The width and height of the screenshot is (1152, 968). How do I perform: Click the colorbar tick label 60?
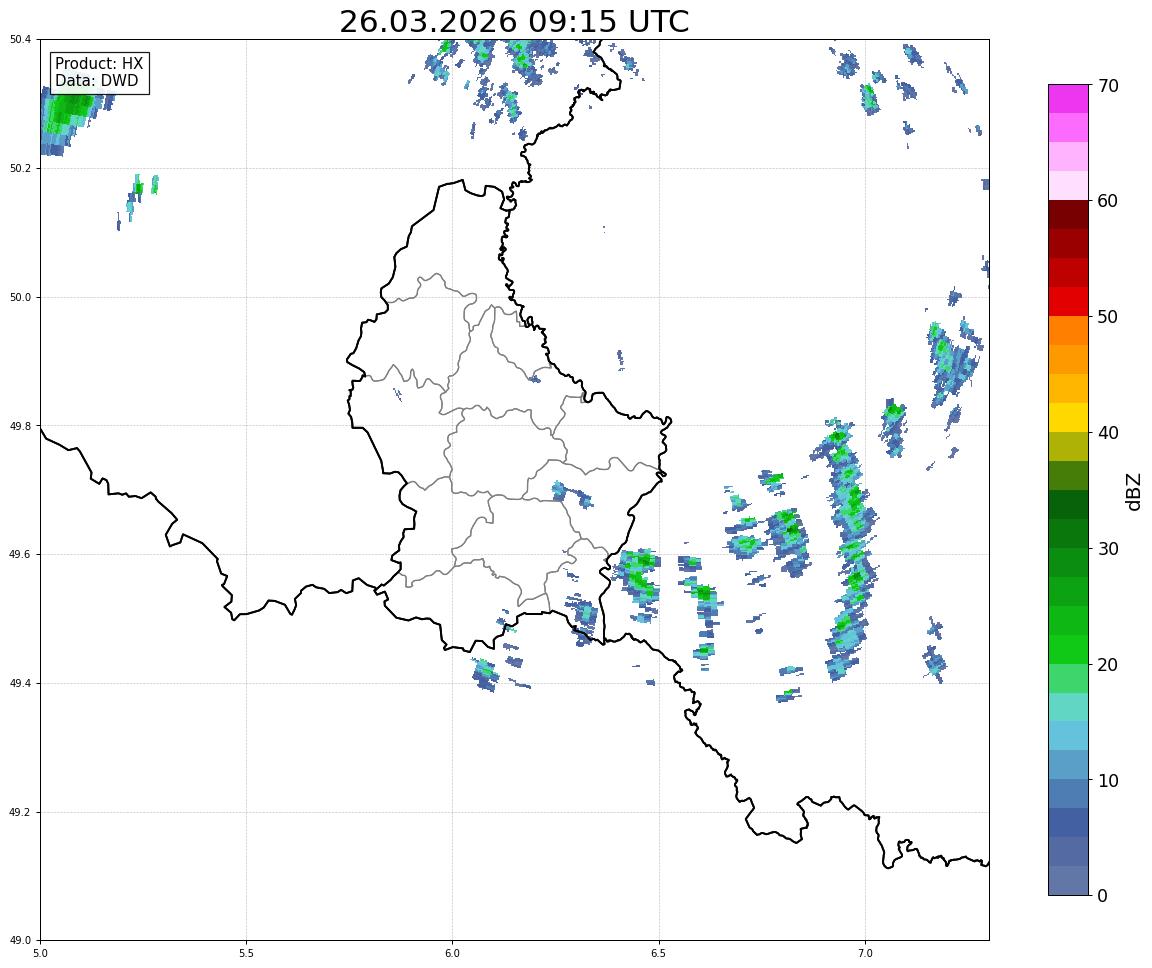pyautogui.click(x=1108, y=201)
